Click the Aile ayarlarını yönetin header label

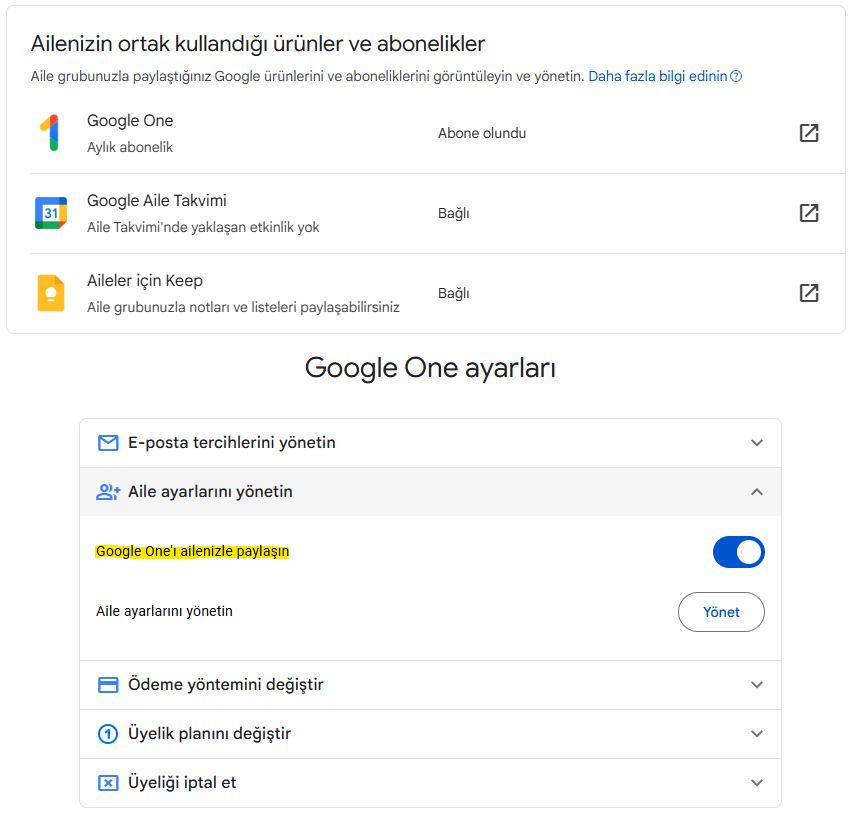coord(210,492)
